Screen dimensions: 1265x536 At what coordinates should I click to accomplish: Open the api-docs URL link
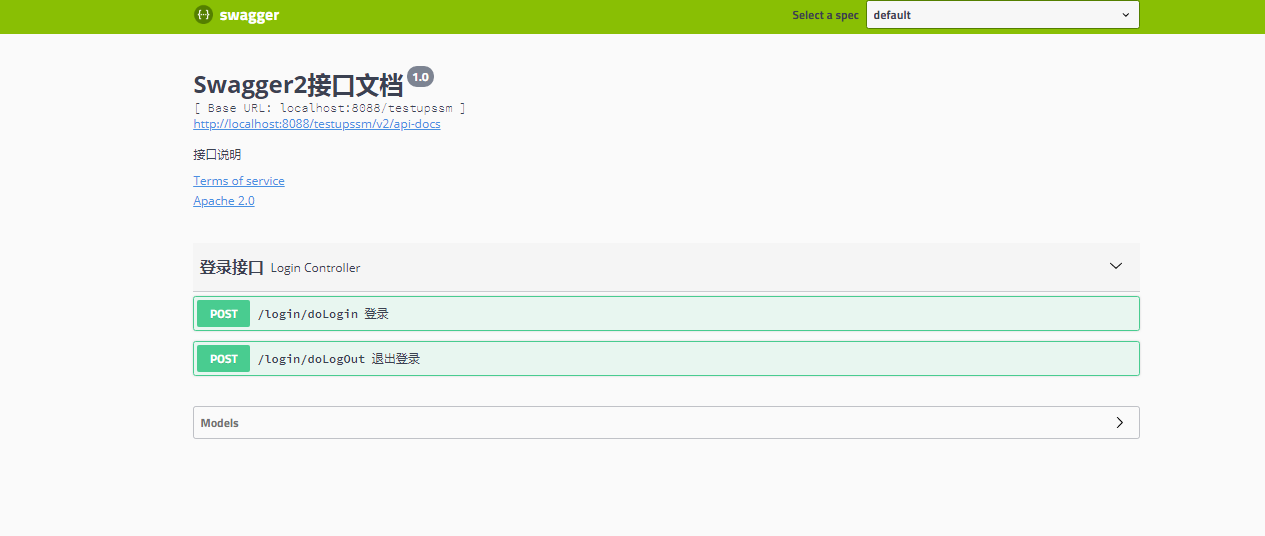point(317,124)
